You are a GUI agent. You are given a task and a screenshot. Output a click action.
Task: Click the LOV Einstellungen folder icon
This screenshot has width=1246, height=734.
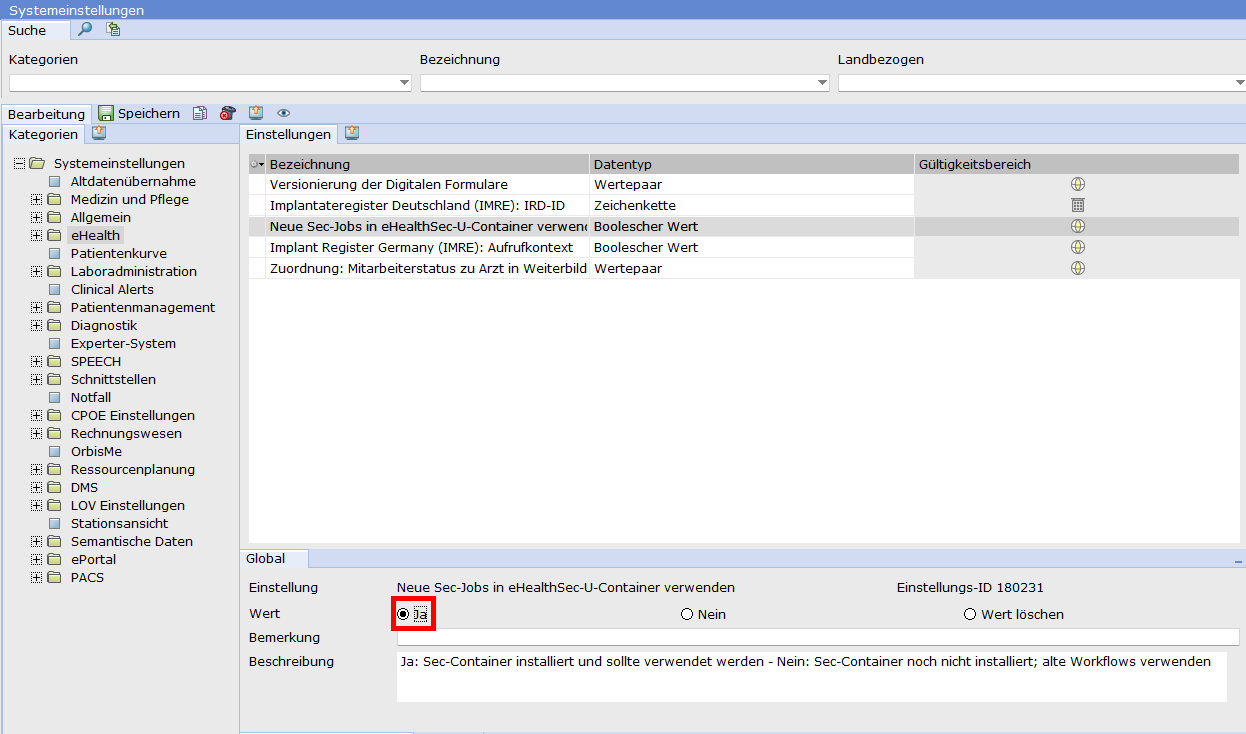(x=54, y=505)
